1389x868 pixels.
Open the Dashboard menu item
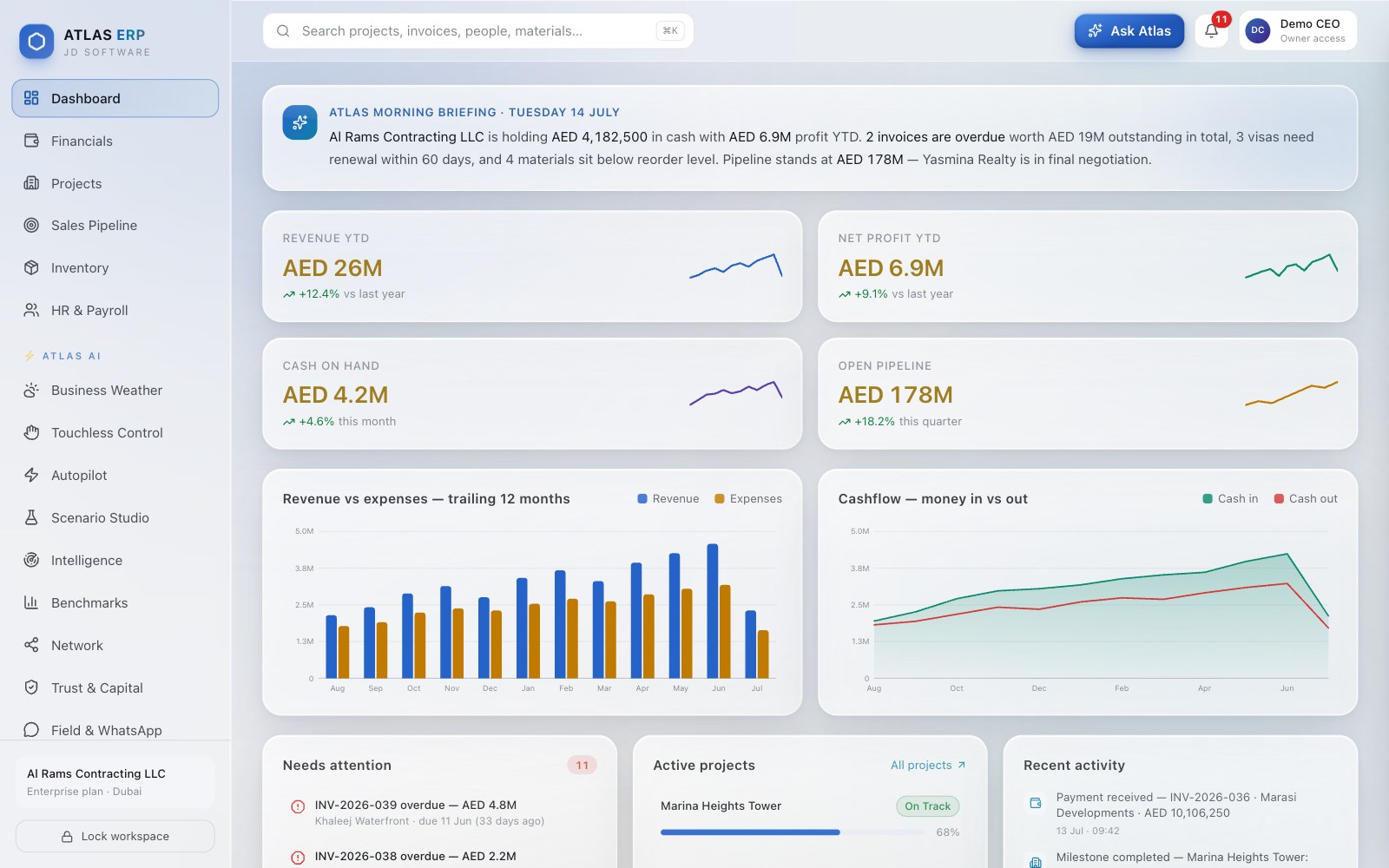click(x=115, y=98)
